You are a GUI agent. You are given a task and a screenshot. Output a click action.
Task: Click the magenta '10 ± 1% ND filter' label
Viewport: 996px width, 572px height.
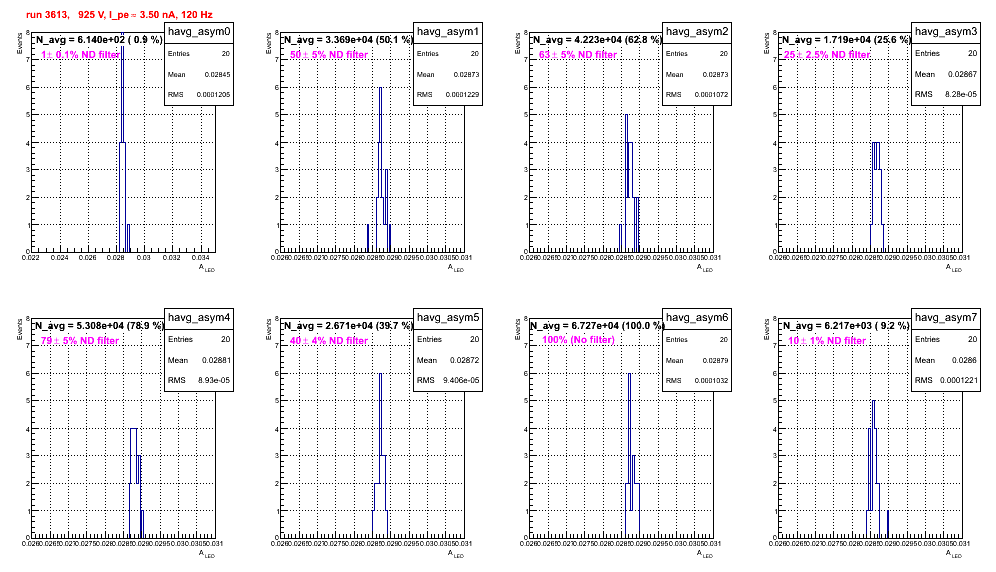coord(827,341)
